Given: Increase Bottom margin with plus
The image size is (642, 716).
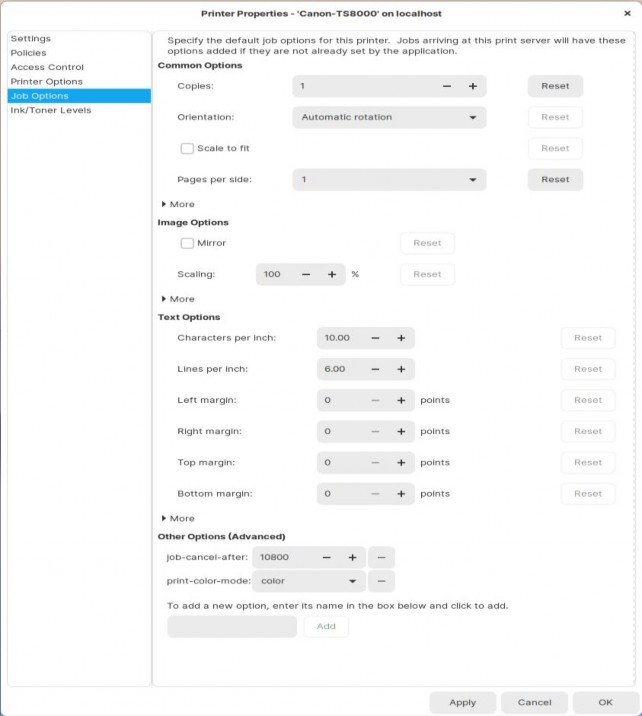Looking at the screenshot, I should (401, 494).
